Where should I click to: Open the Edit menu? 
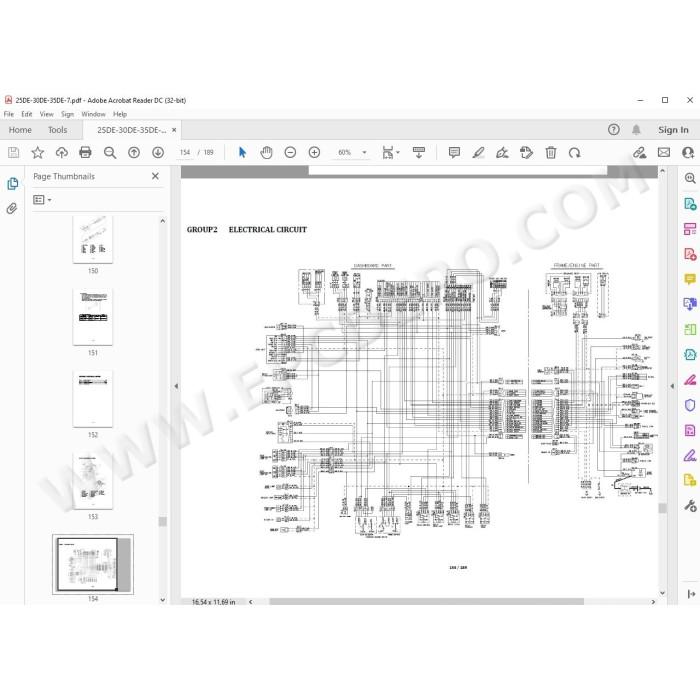coord(27,114)
